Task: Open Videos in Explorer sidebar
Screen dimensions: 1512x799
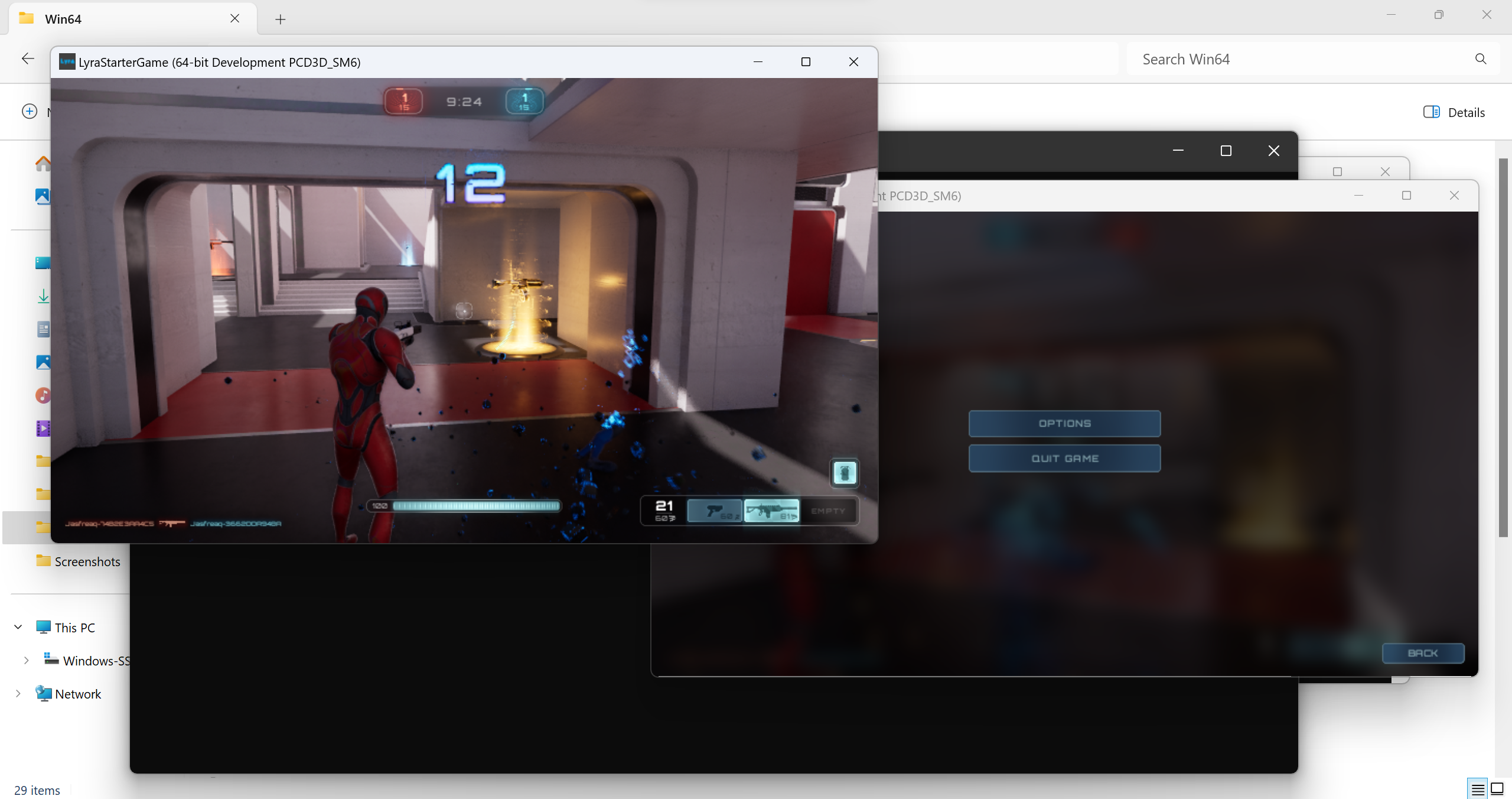Action: [x=43, y=428]
